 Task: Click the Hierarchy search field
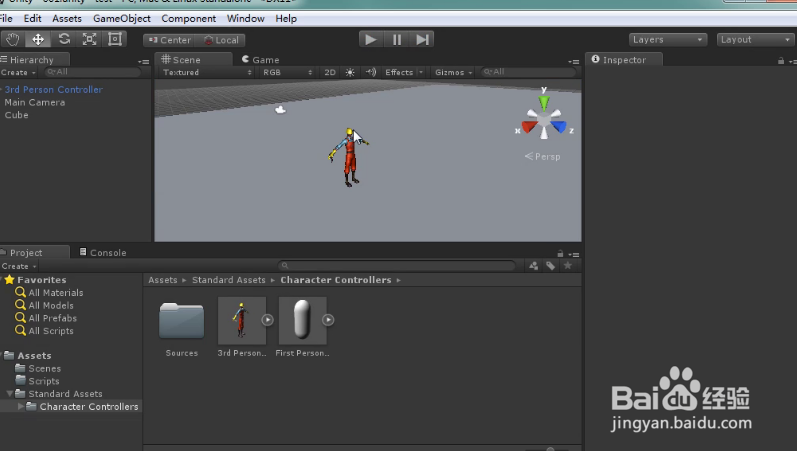[x=93, y=72]
